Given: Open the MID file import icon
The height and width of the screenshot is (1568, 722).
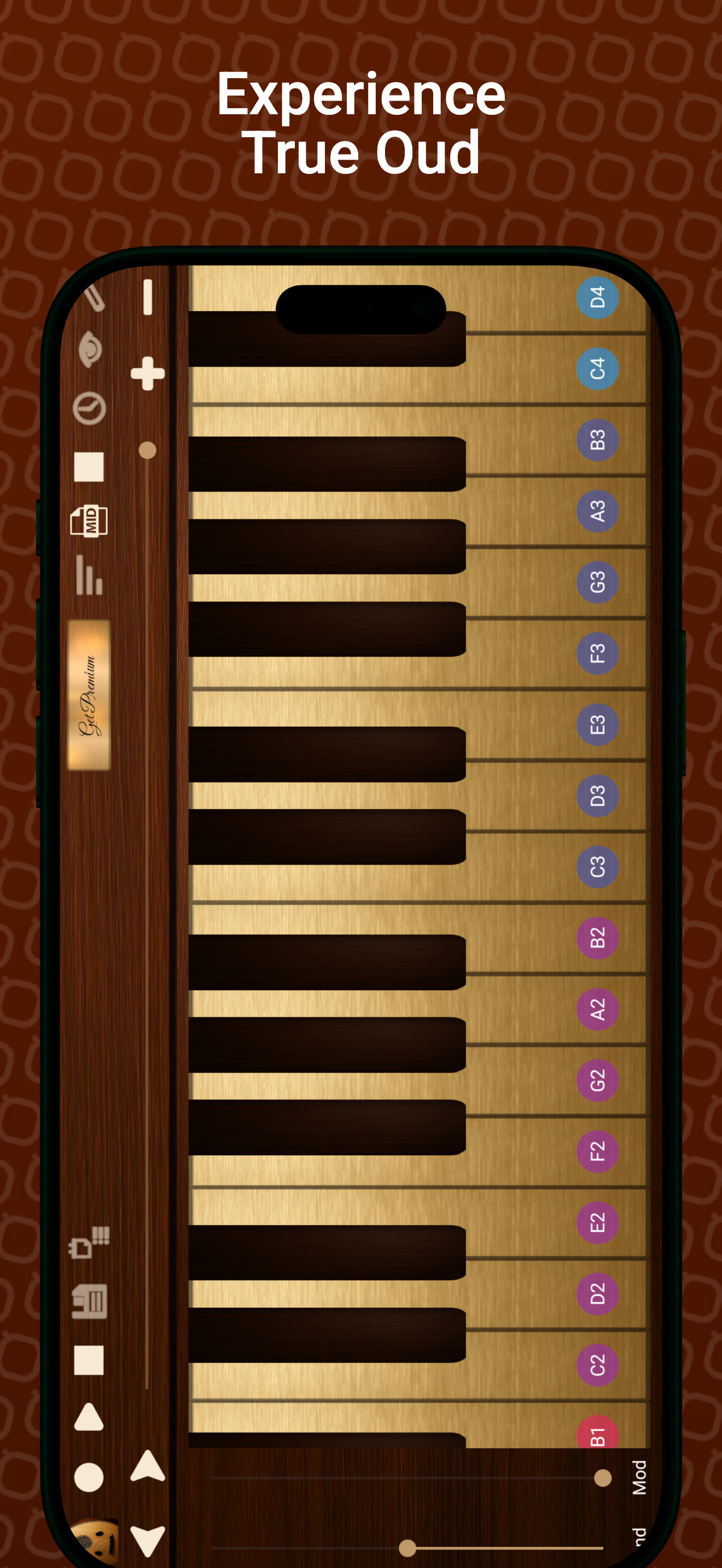Looking at the screenshot, I should point(89,521).
